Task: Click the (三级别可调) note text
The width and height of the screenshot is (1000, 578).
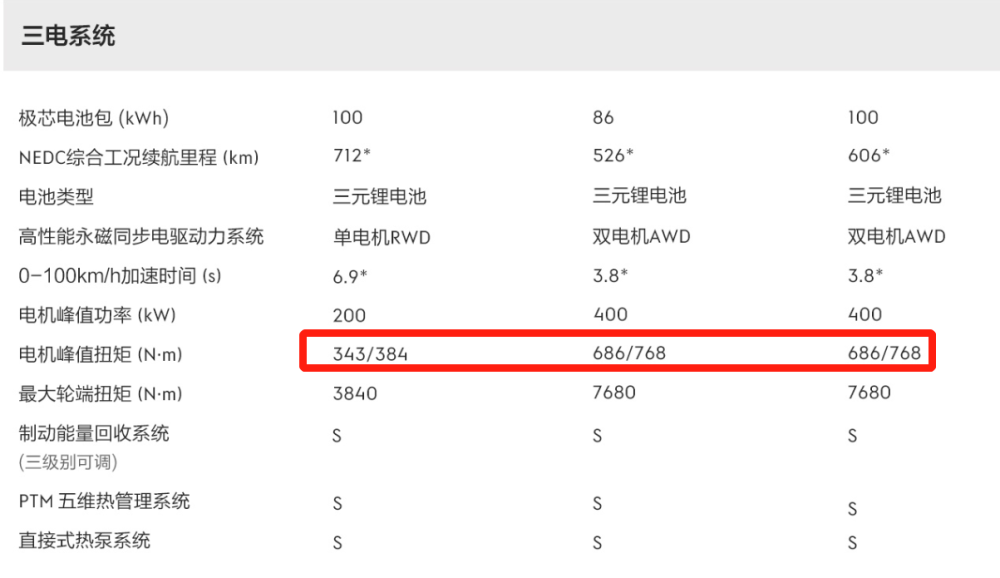Action: point(67,462)
